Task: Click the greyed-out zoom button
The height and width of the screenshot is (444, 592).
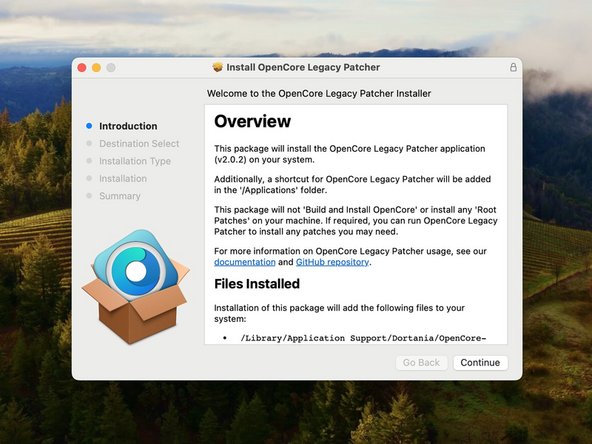Action: tap(111, 68)
